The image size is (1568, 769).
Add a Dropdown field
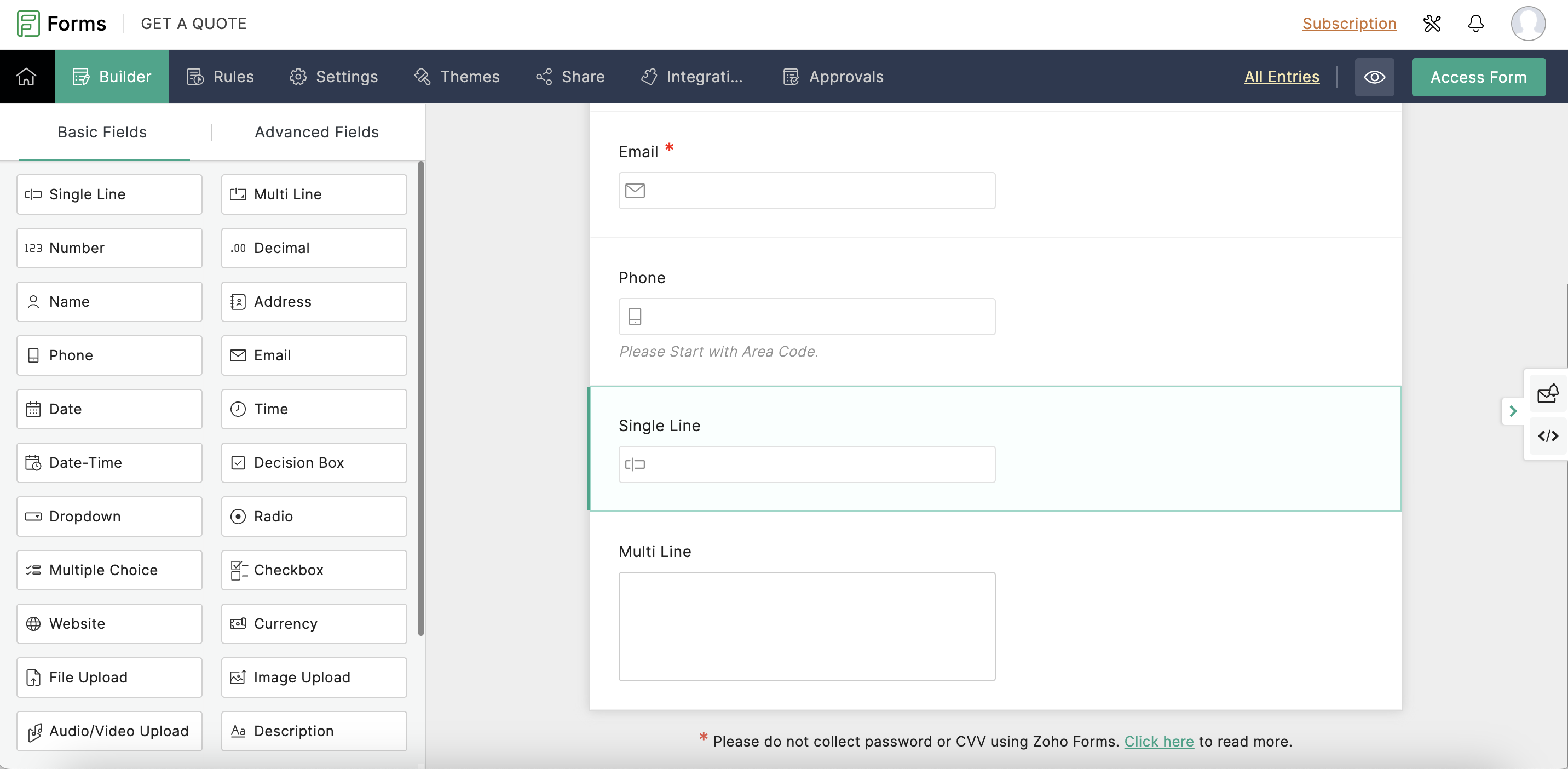coord(109,517)
